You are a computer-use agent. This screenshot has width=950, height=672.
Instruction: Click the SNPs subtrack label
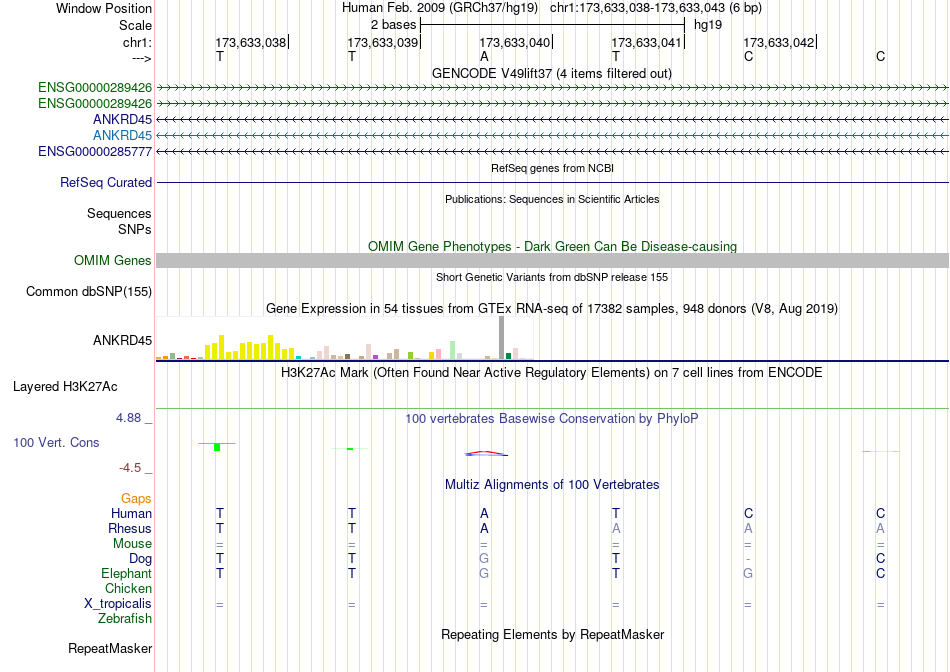point(135,230)
